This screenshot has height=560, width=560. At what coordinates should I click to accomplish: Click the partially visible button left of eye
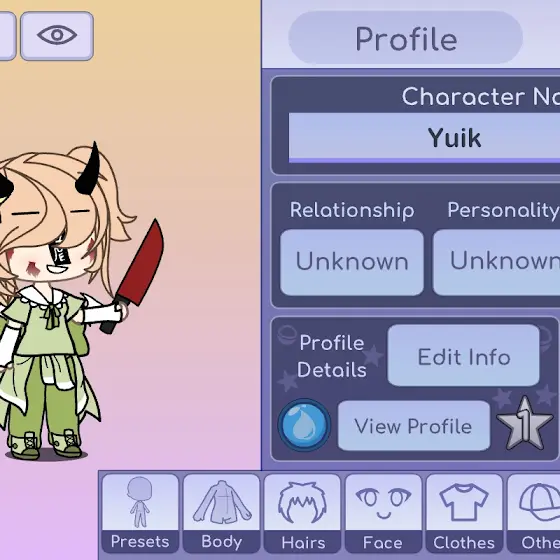(7, 36)
